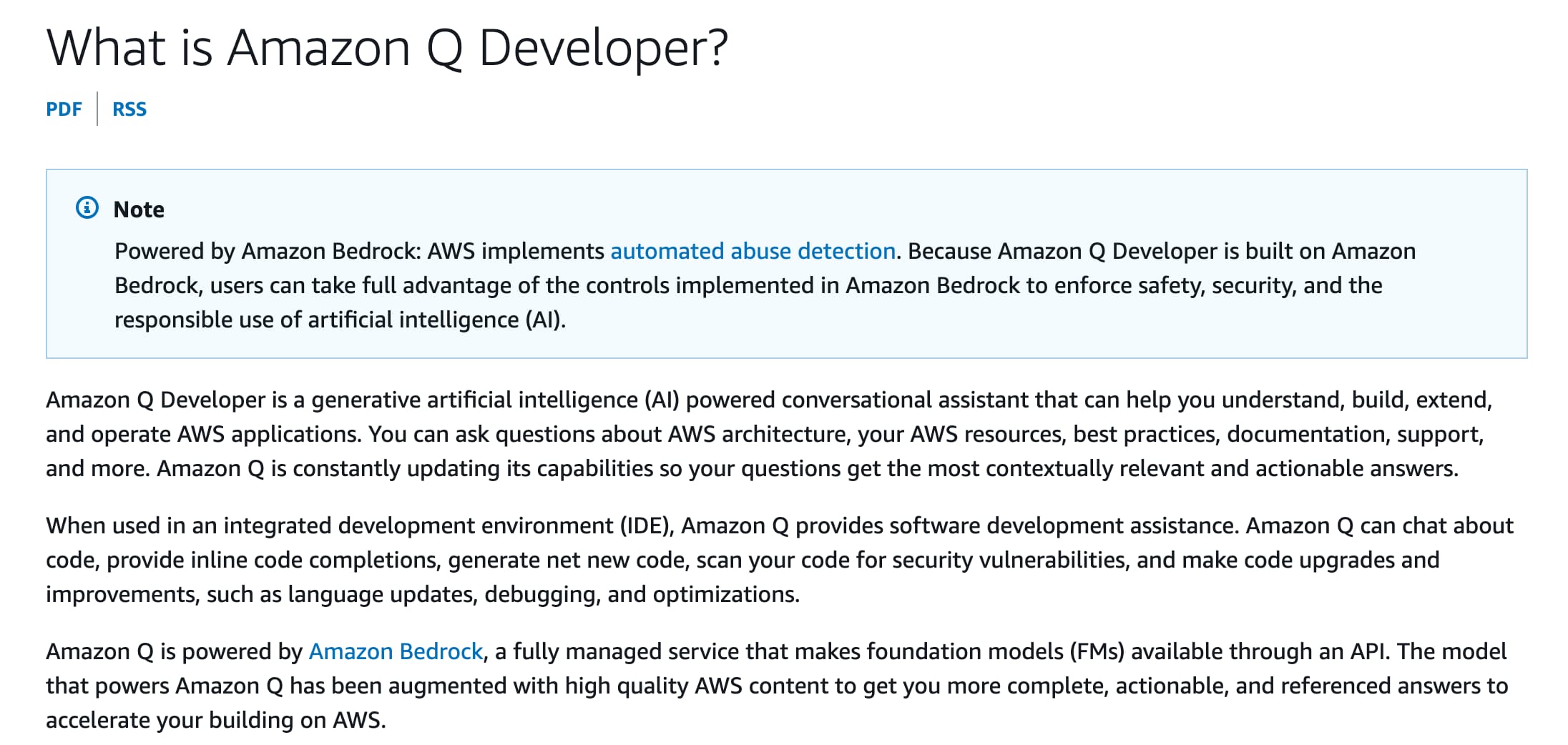The height and width of the screenshot is (745, 1568).
Task: Click the 'What is Amazon Q Developer?' heading
Action: (387, 48)
